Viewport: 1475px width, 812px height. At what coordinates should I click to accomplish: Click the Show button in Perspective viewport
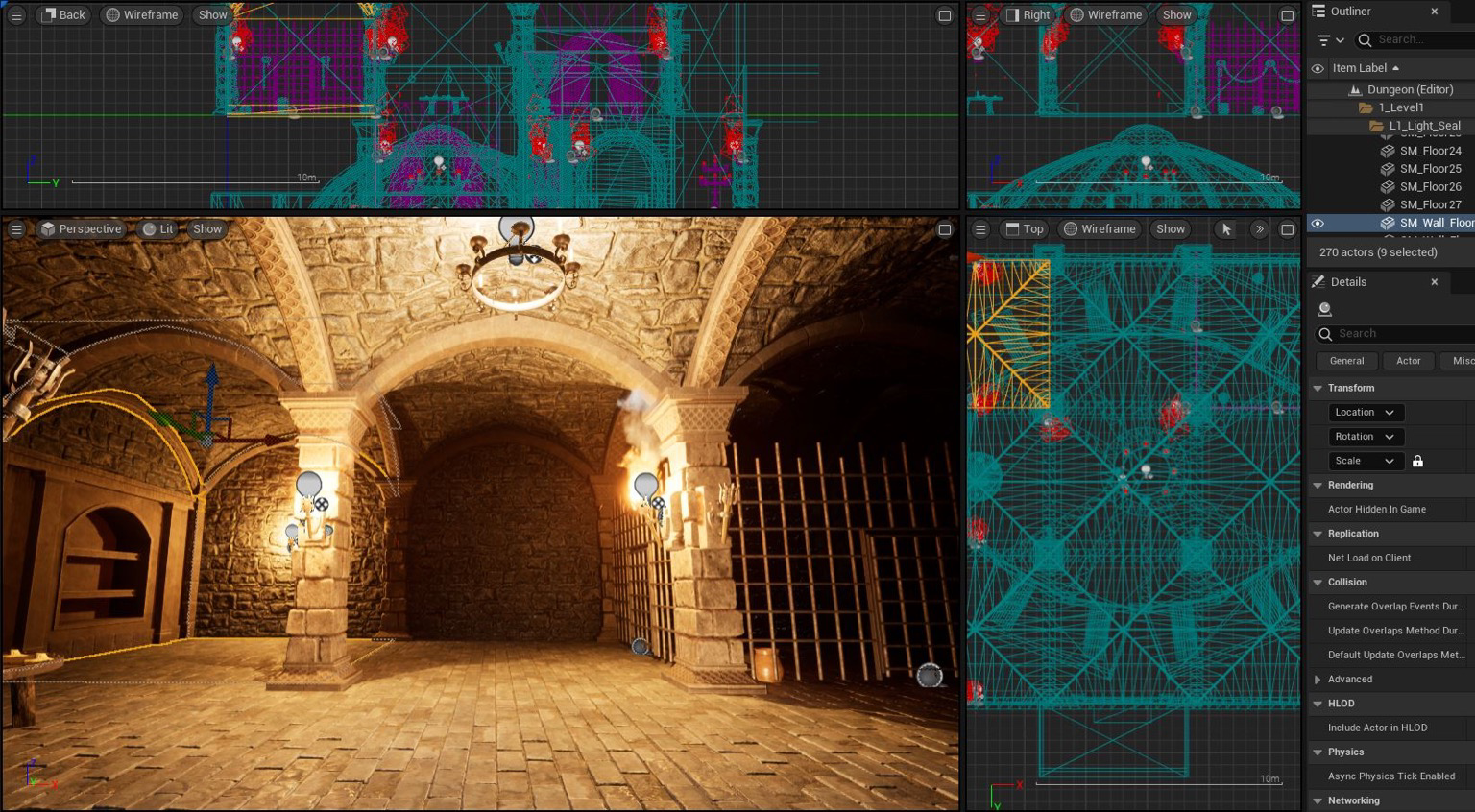coord(207,229)
